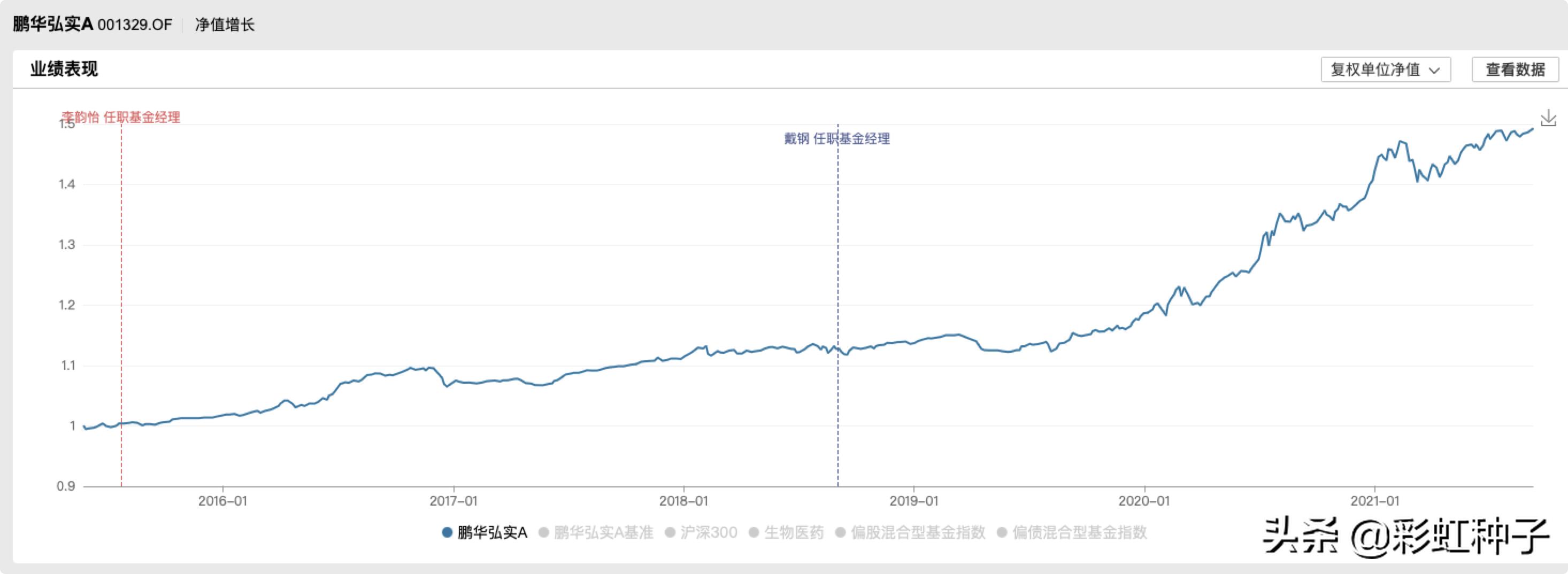Click the 0.9 y-axis value
The height and width of the screenshot is (574, 1568).
point(66,486)
